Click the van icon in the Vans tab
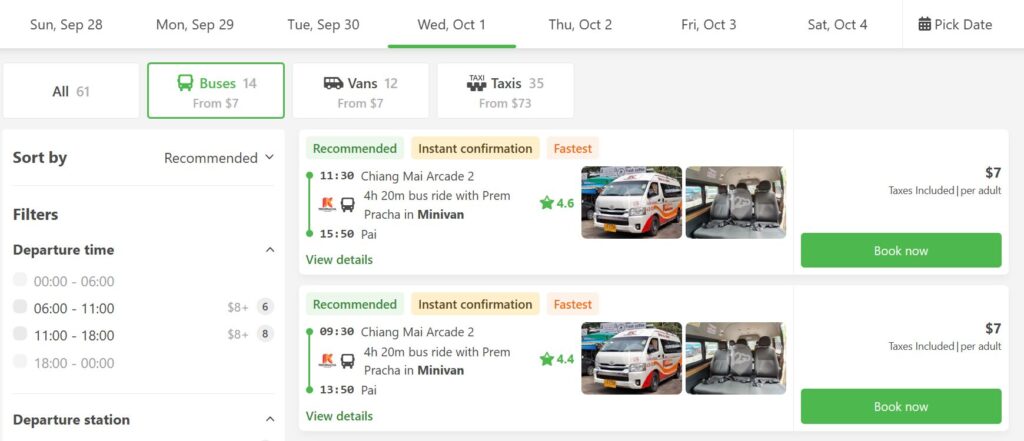 (333, 83)
